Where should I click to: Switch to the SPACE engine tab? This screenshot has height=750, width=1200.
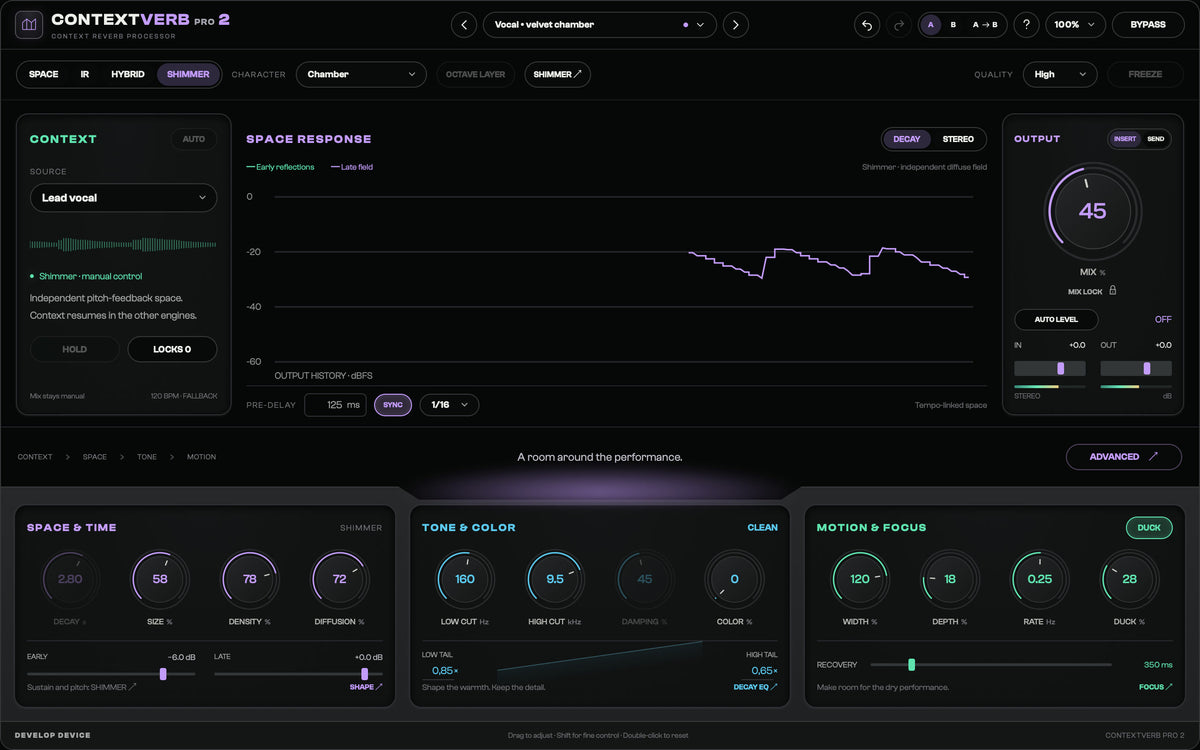point(43,74)
